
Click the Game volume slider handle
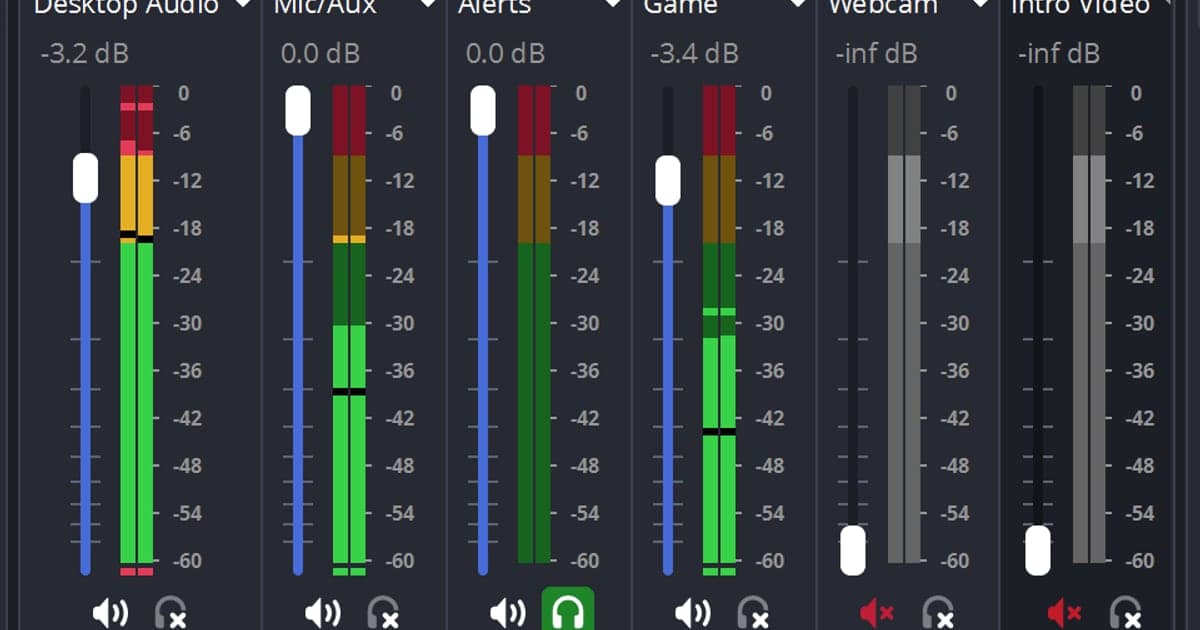click(x=668, y=180)
